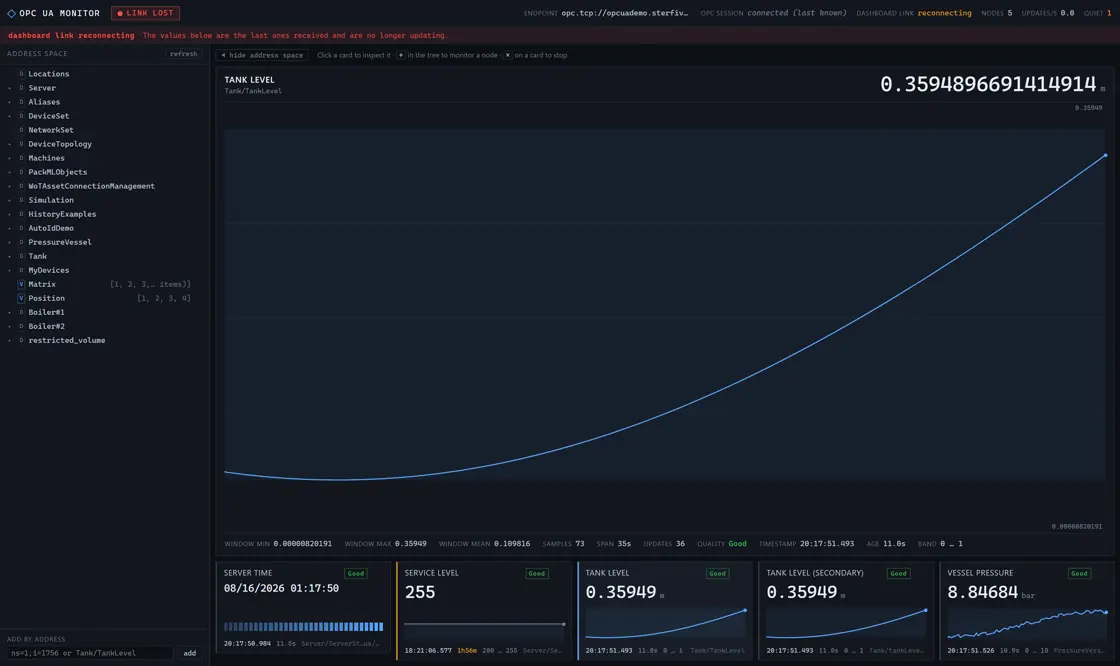
Task: Click the WINDOW MAX 0.35949 stat
Action: [x=386, y=544]
